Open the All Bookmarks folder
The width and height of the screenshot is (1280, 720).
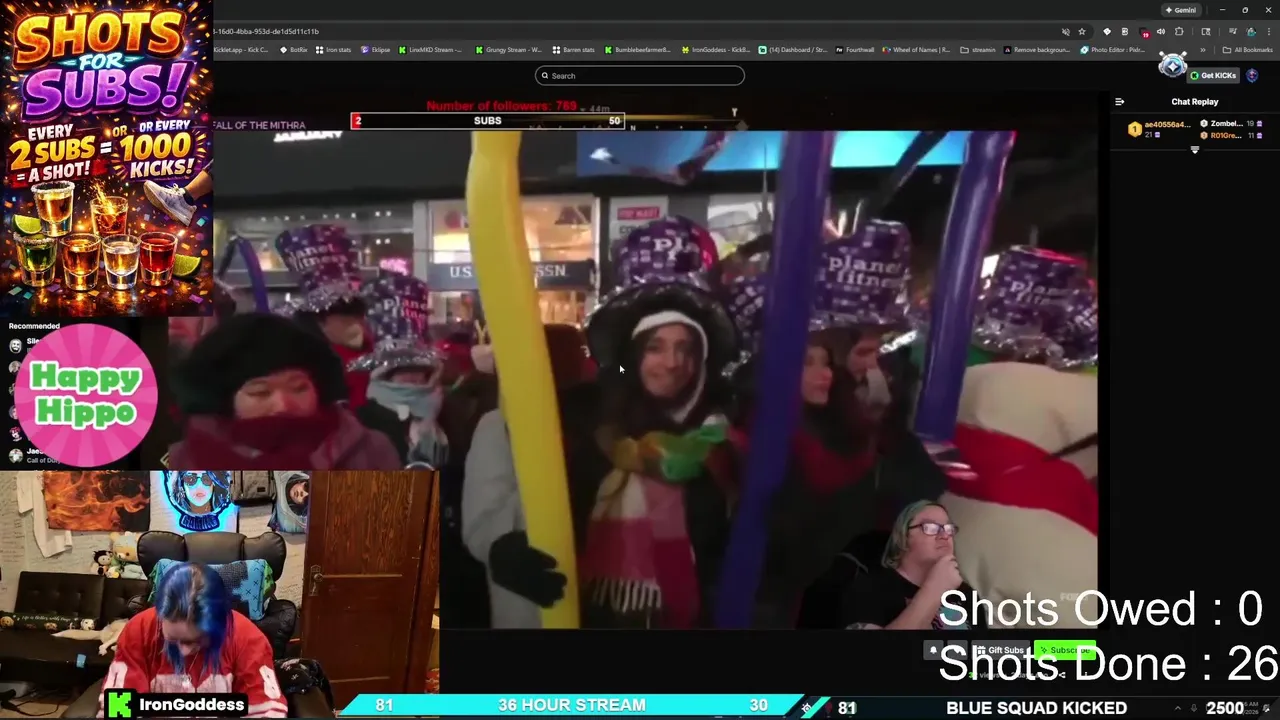pyautogui.click(x=1248, y=50)
